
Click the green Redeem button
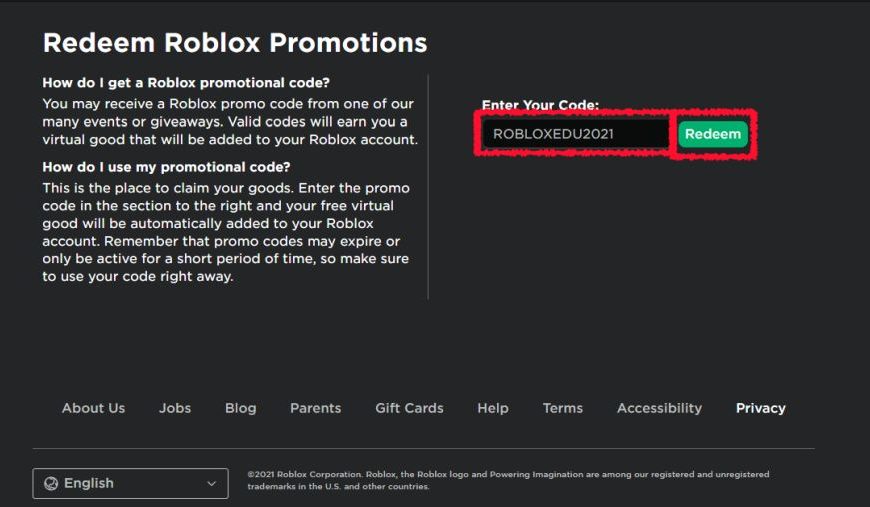coord(713,134)
